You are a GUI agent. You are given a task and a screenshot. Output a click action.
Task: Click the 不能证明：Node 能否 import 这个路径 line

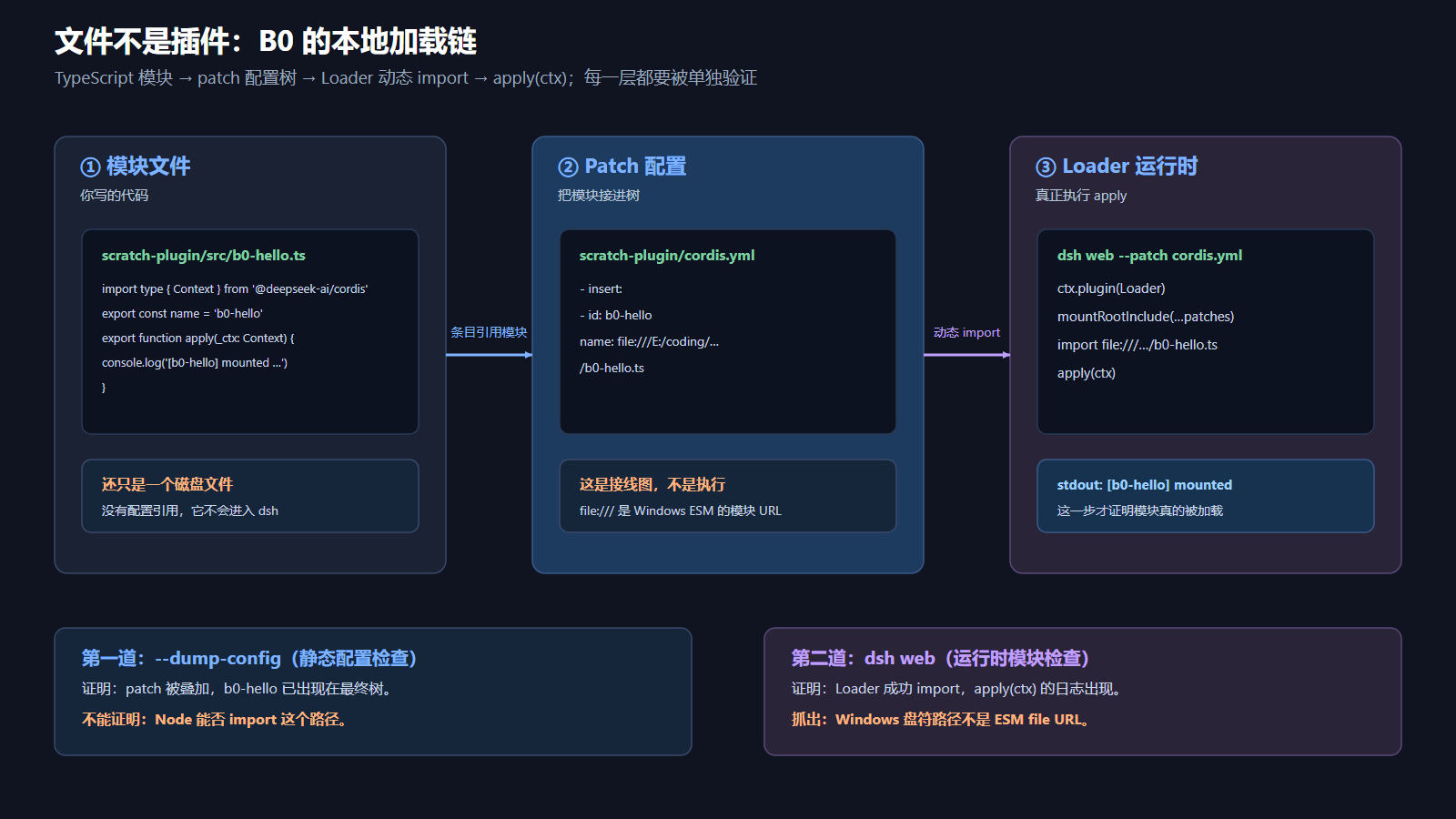(x=214, y=720)
